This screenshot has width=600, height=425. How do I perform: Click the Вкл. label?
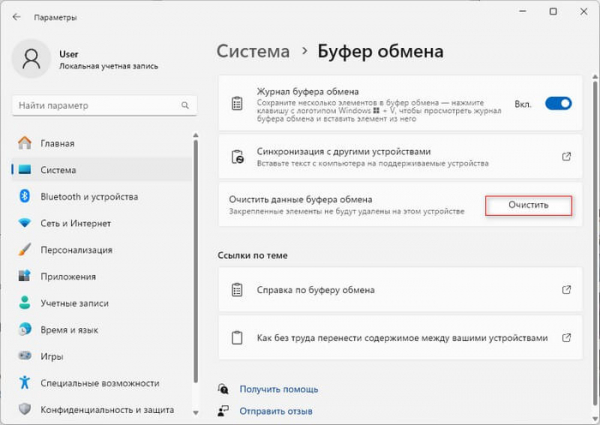(523, 104)
